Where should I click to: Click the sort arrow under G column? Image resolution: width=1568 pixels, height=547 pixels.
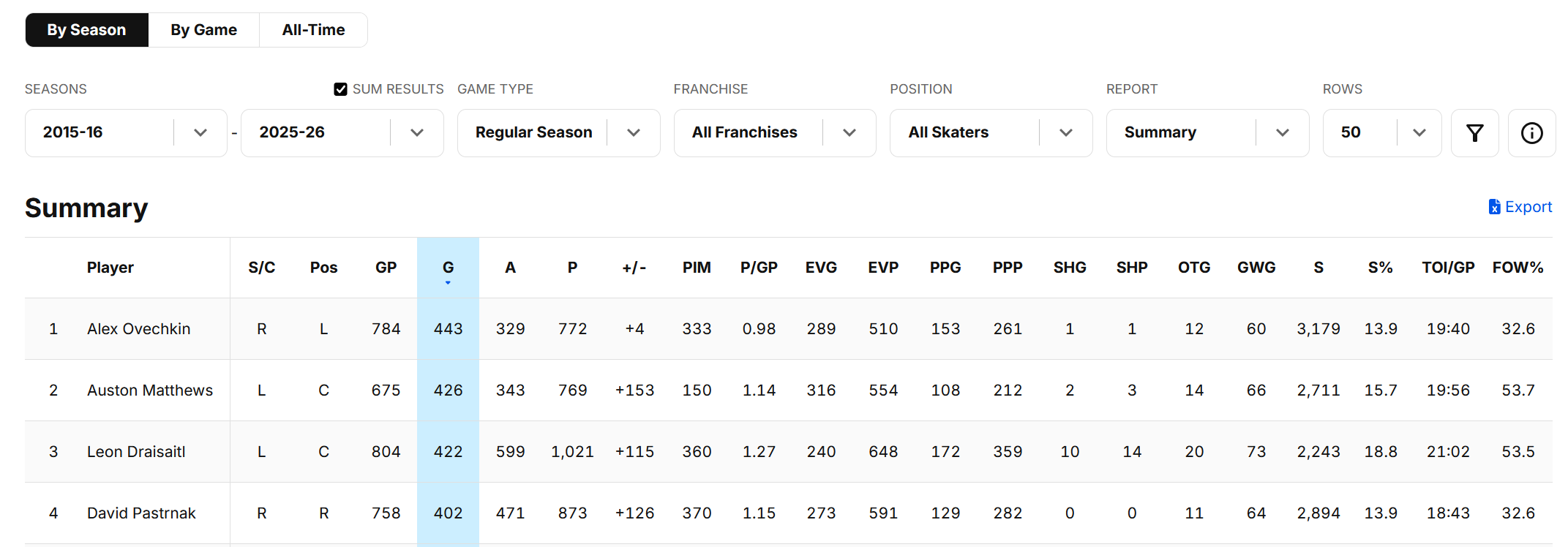(x=448, y=283)
